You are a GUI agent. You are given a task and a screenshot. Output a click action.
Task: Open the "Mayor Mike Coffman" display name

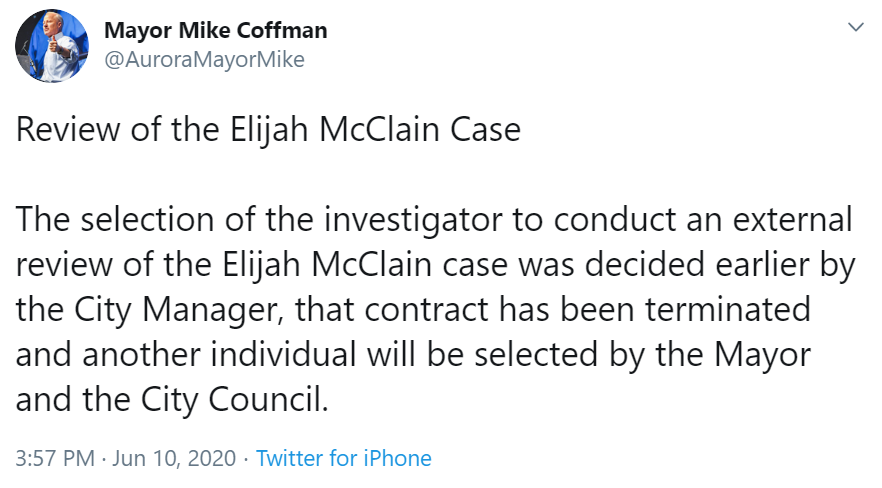[x=215, y=30]
